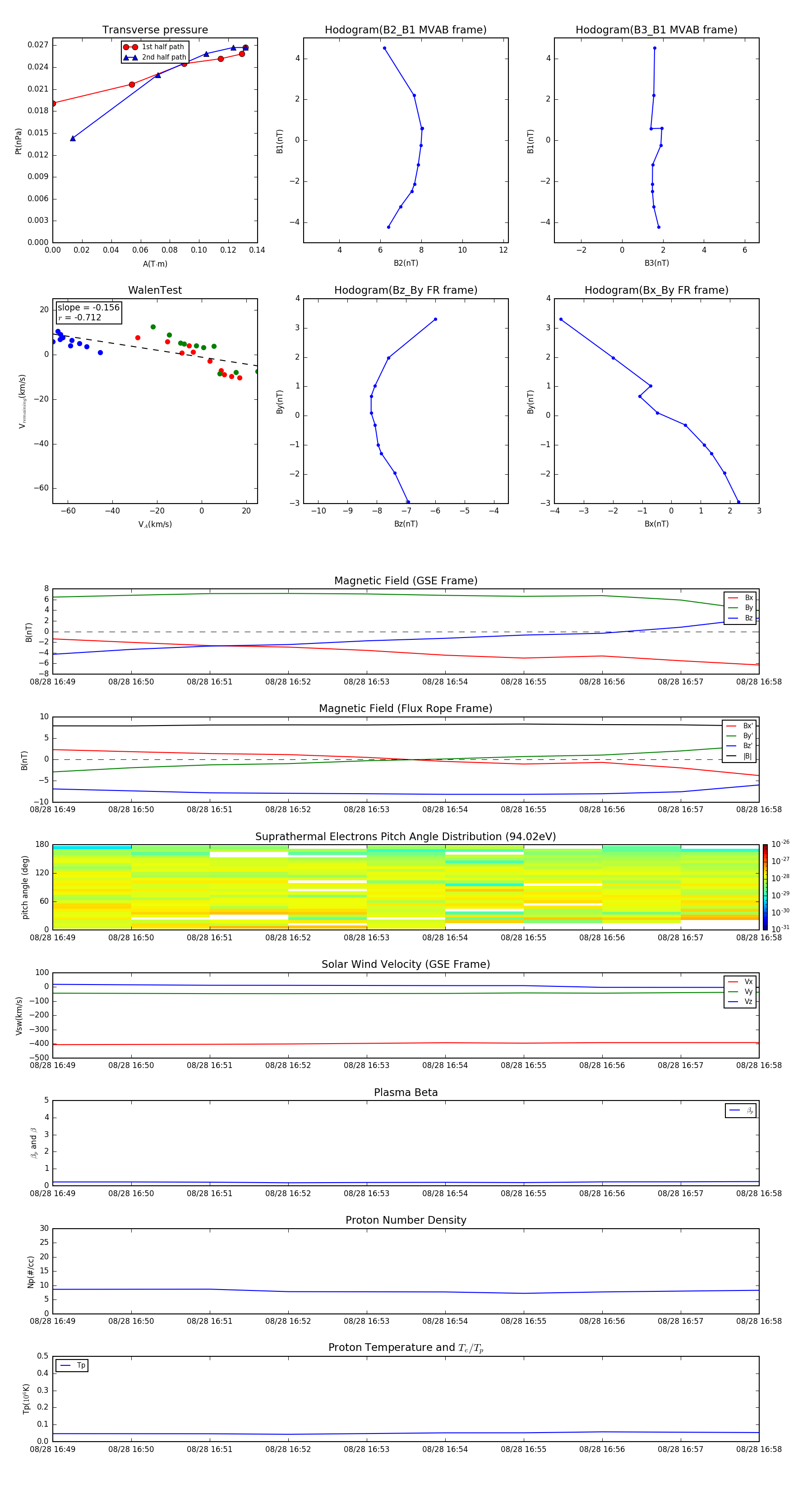Viewport: 812px width, 1489px height.
Task: Click the Bx' entry in Flux Rope legend
Action: click(739, 726)
